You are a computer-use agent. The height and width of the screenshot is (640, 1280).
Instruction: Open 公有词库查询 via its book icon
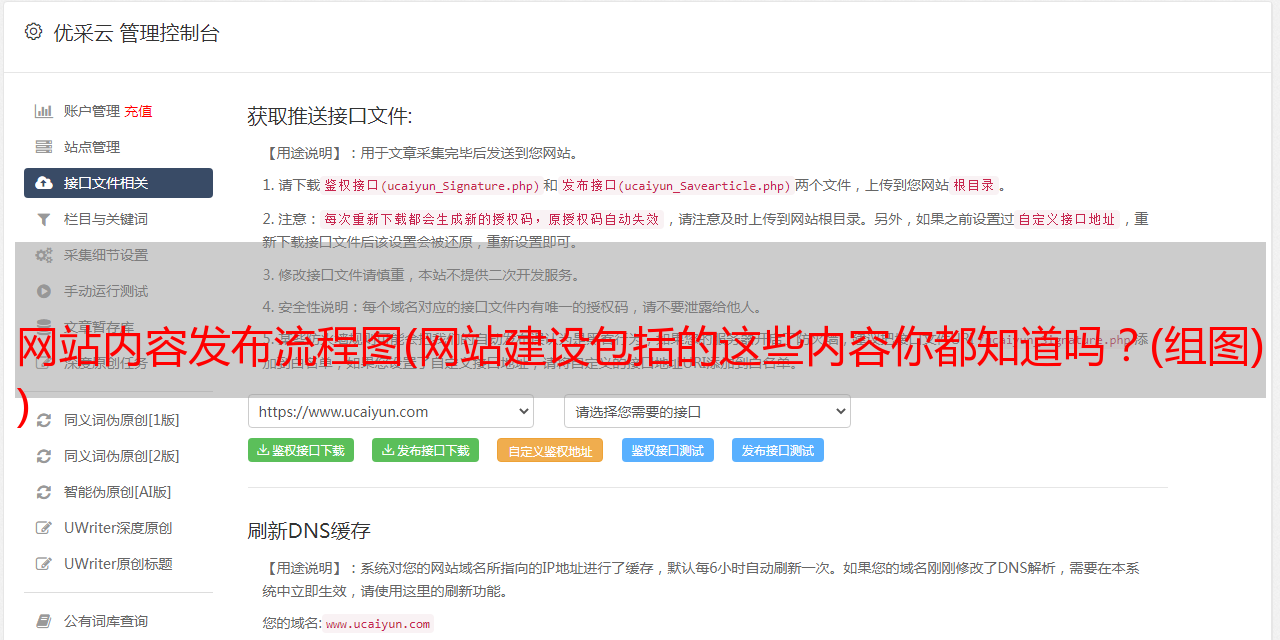(x=44, y=621)
